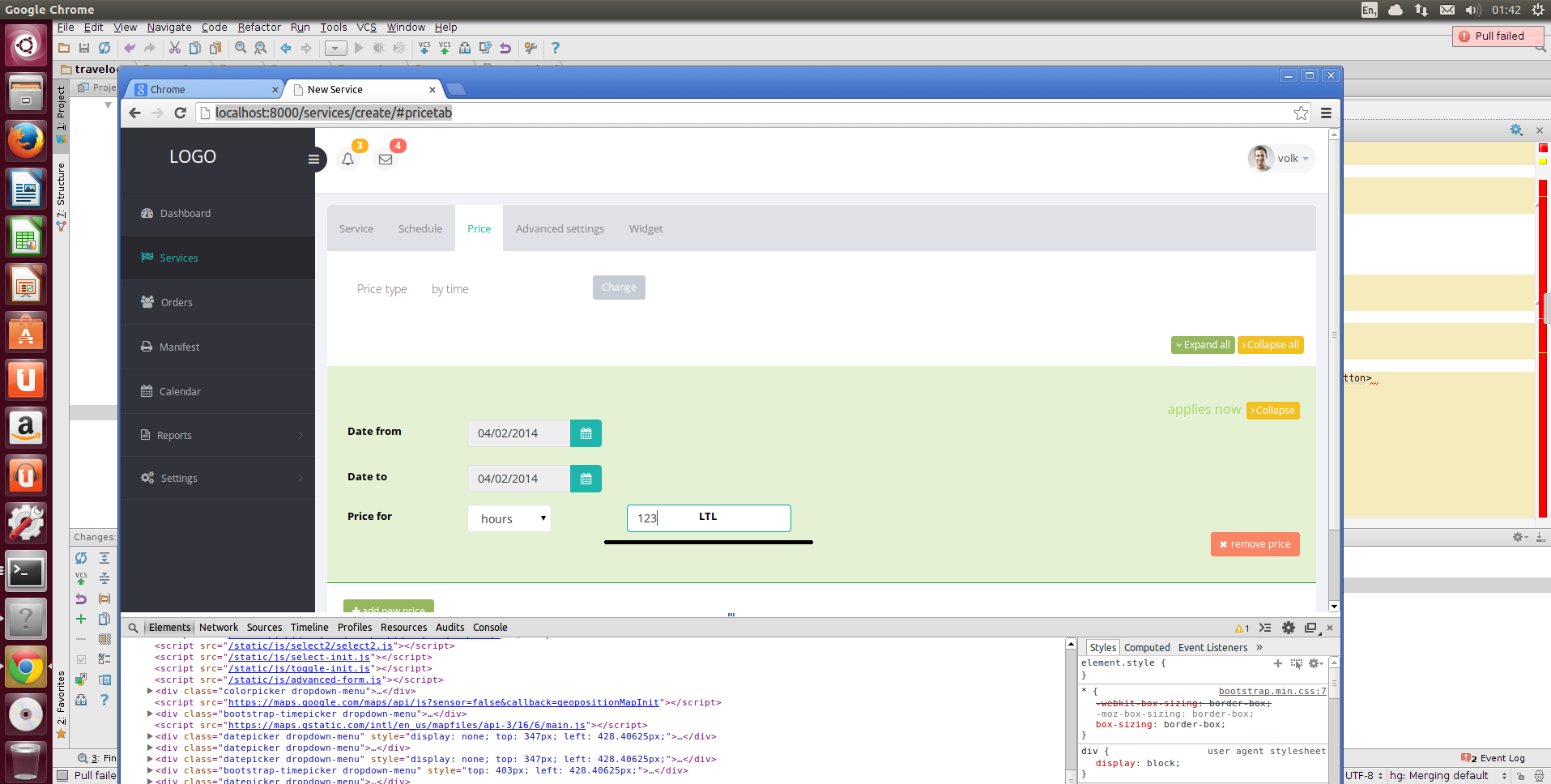Open the bootstrap.min.css:7 source link
The image size is (1551, 784).
[x=1272, y=691]
